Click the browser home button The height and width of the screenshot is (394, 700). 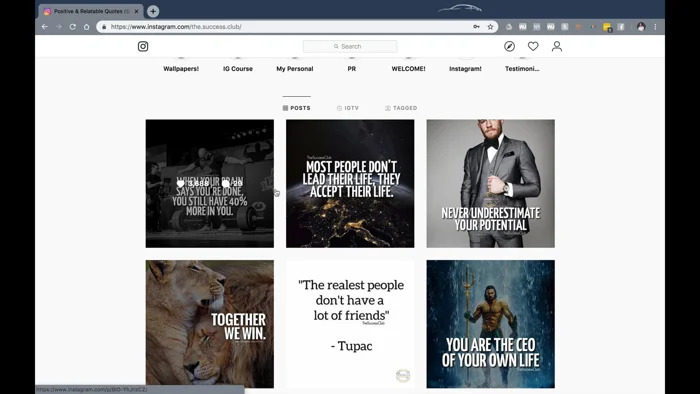pyautogui.click(x=87, y=27)
